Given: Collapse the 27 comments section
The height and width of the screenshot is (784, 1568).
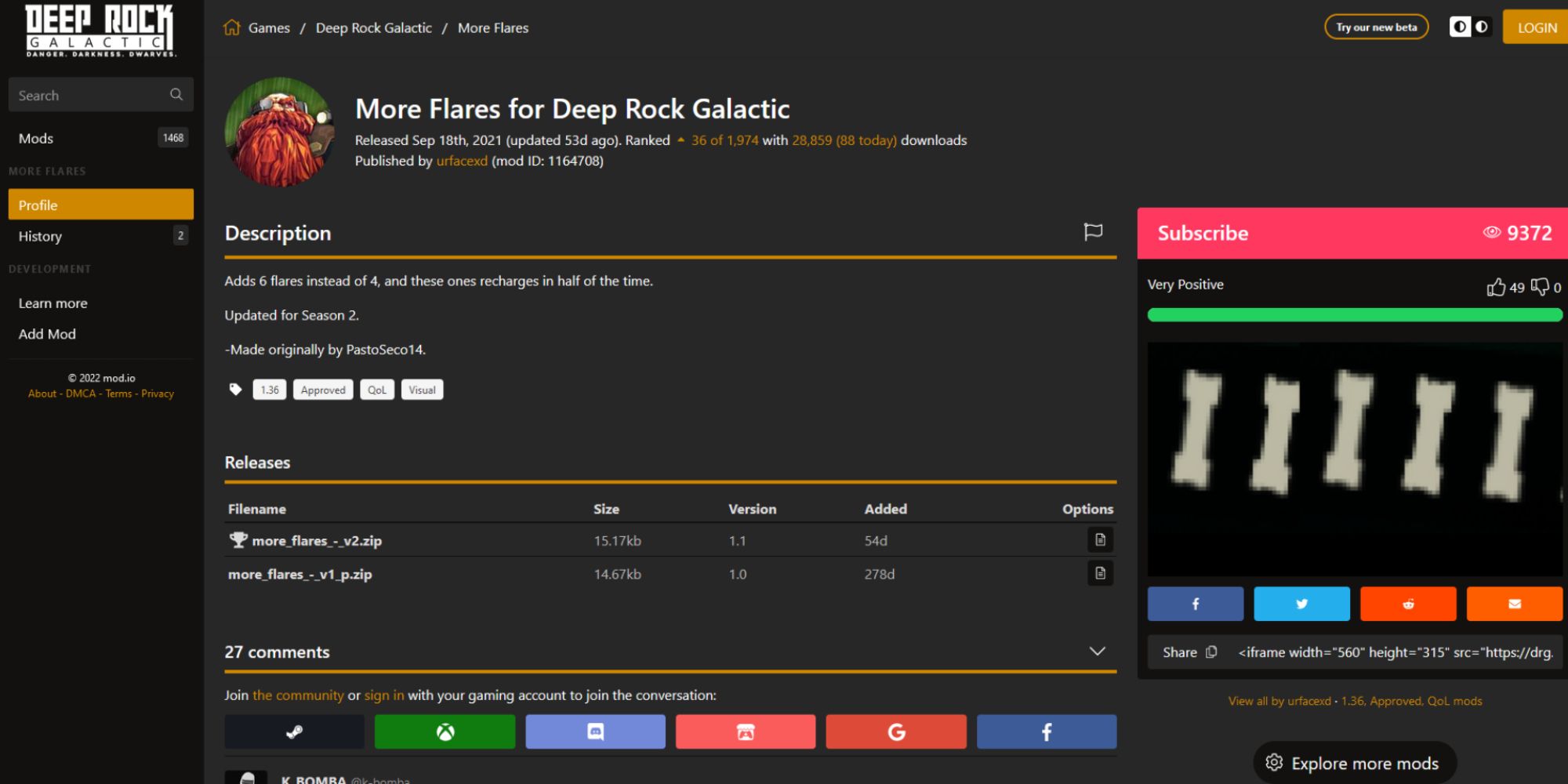Looking at the screenshot, I should (1098, 652).
